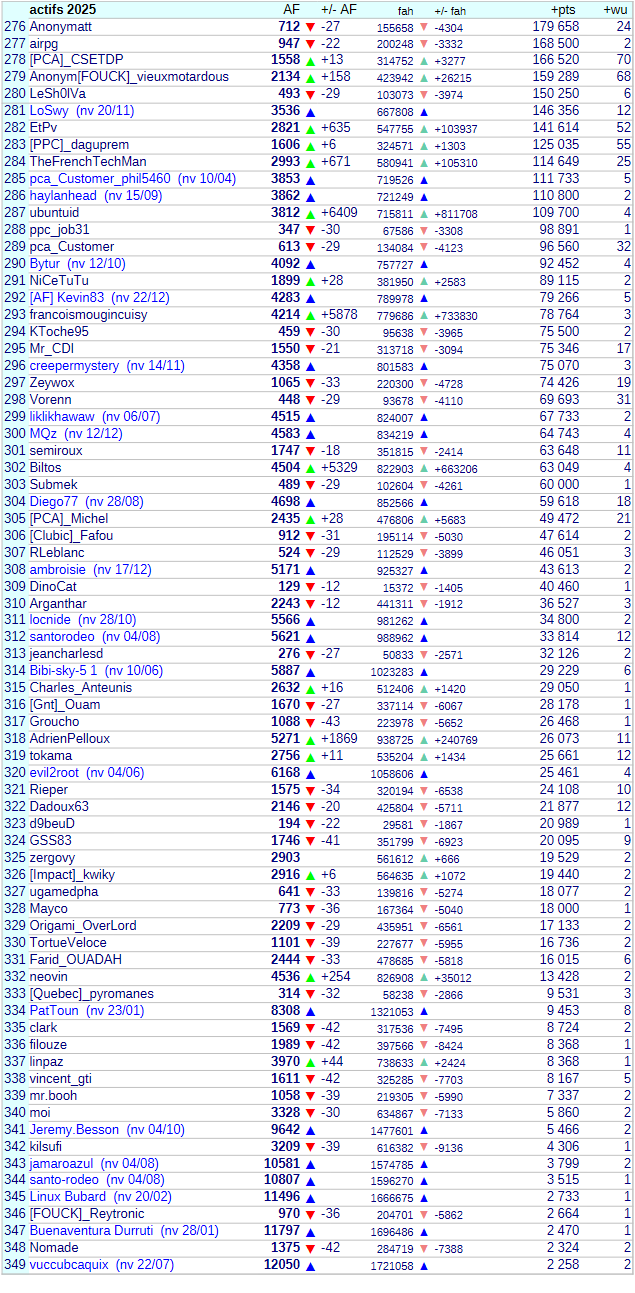Viewport: 635px width, 1293px height.
Task: Click the 'fah' column header
Action: tap(392, 10)
